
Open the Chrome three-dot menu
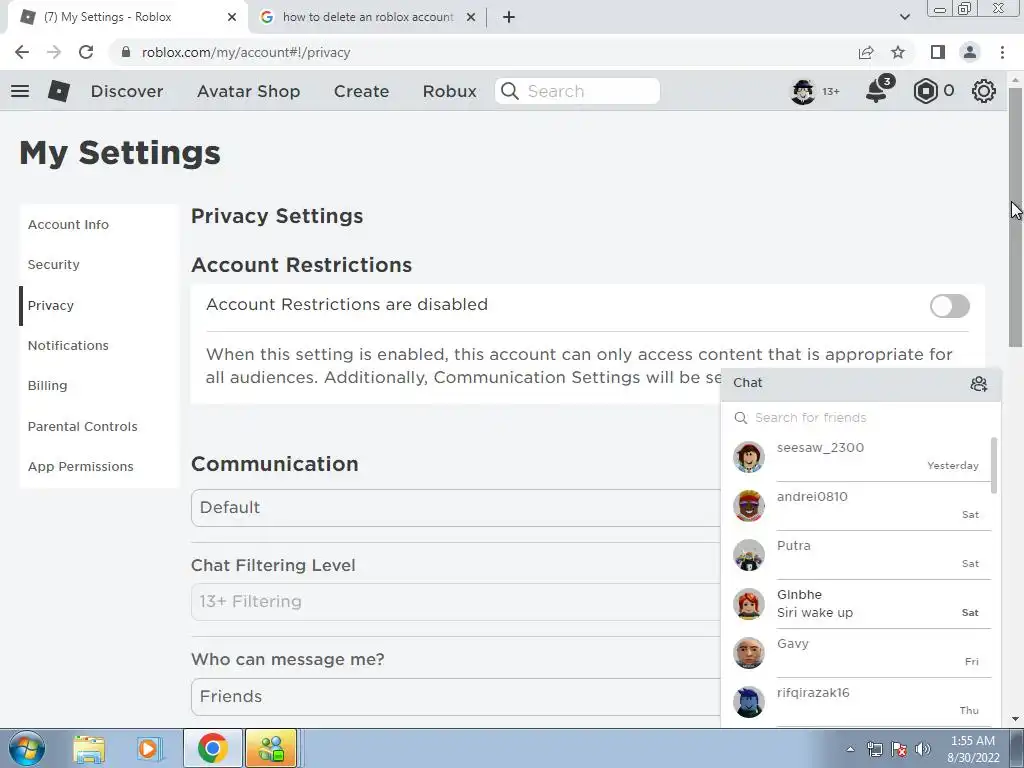pyautogui.click(x=1002, y=52)
